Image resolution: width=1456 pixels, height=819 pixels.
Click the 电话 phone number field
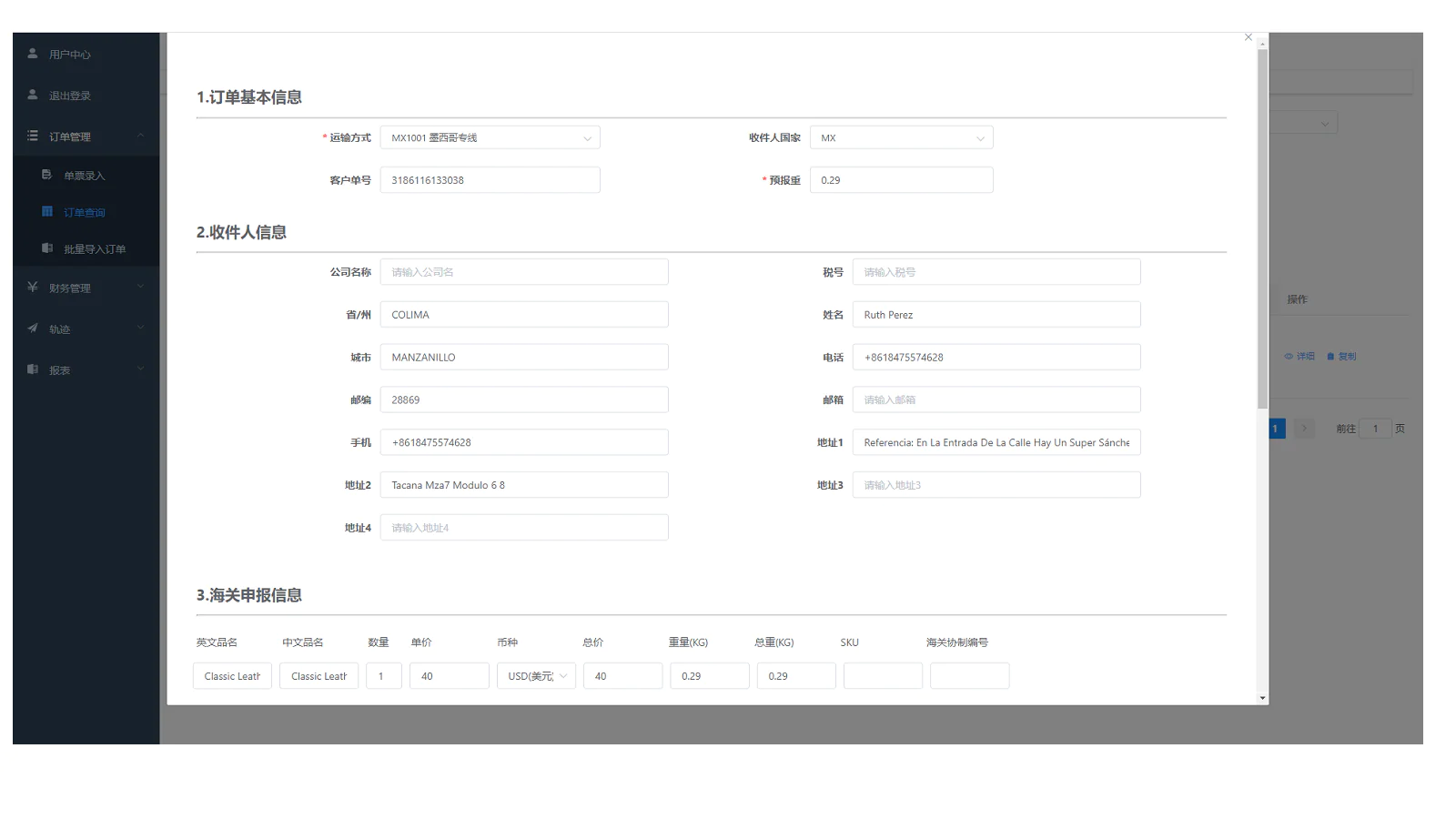click(x=996, y=358)
